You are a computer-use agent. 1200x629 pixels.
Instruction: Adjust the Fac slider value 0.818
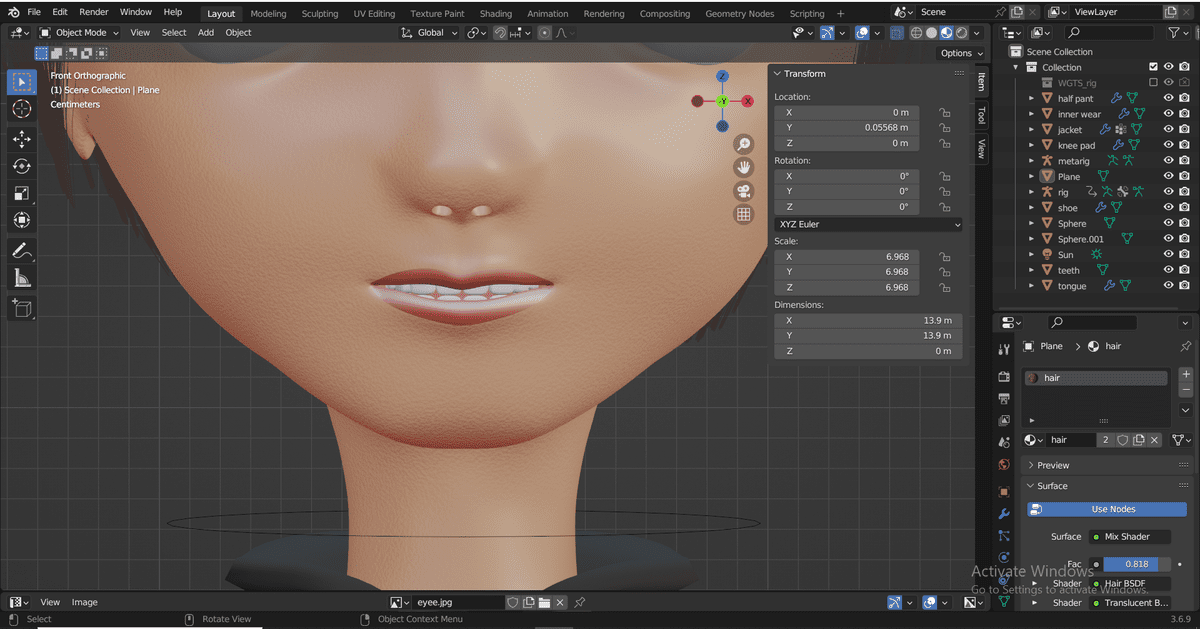pos(1135,564)
